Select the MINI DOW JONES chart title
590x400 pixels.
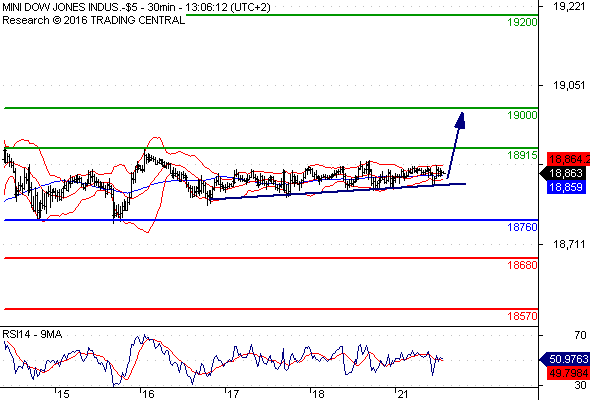[x=136, y=7]
